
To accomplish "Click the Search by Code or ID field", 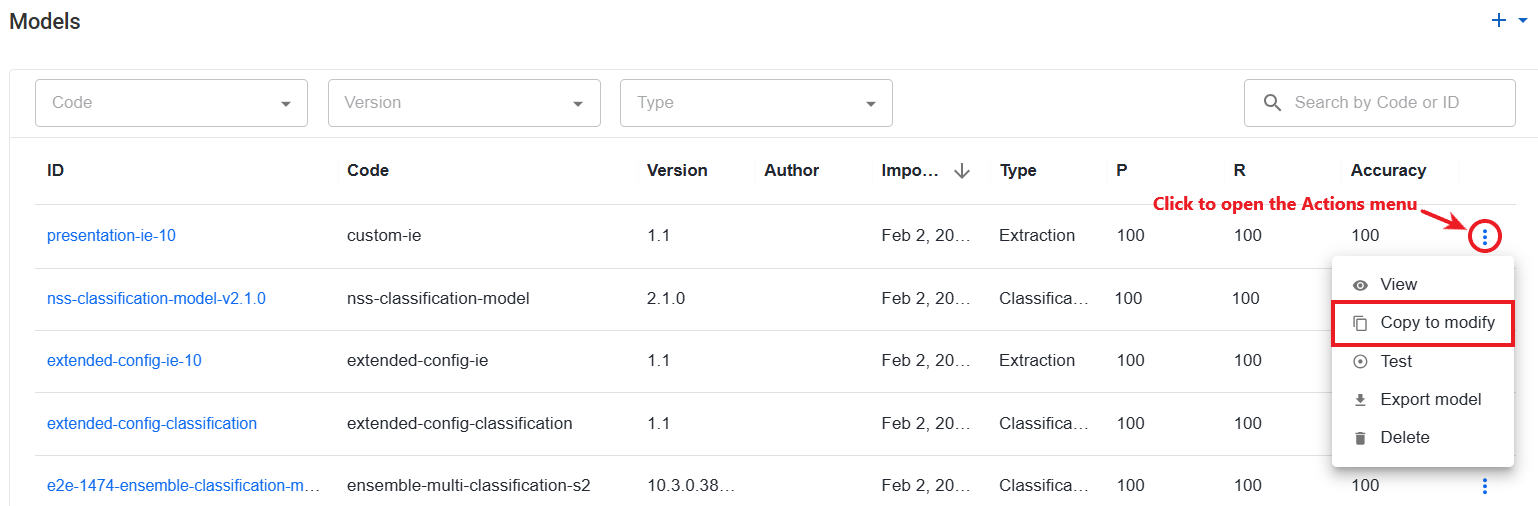I will 1379,103.
